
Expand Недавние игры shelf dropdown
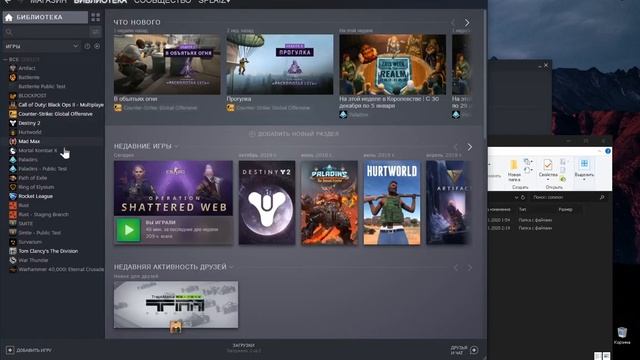[176, 146]
